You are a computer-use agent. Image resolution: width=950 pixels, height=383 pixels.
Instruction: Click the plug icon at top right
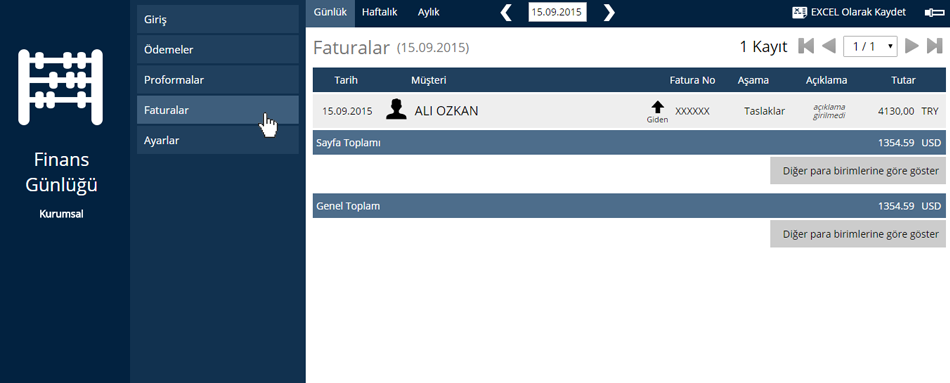(x=934, y=12)
